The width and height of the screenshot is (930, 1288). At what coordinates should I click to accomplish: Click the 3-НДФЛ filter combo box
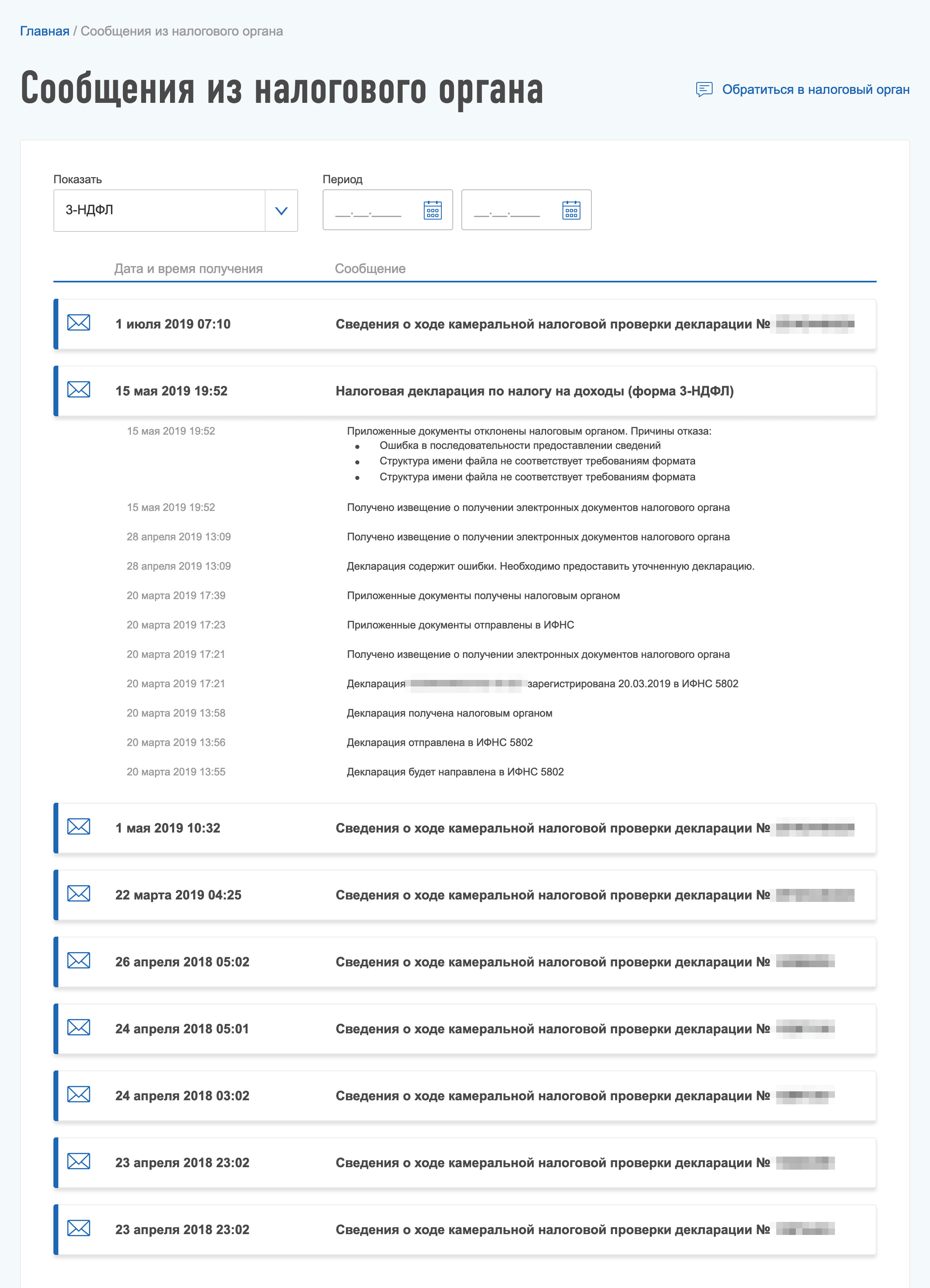click(175, 211)
